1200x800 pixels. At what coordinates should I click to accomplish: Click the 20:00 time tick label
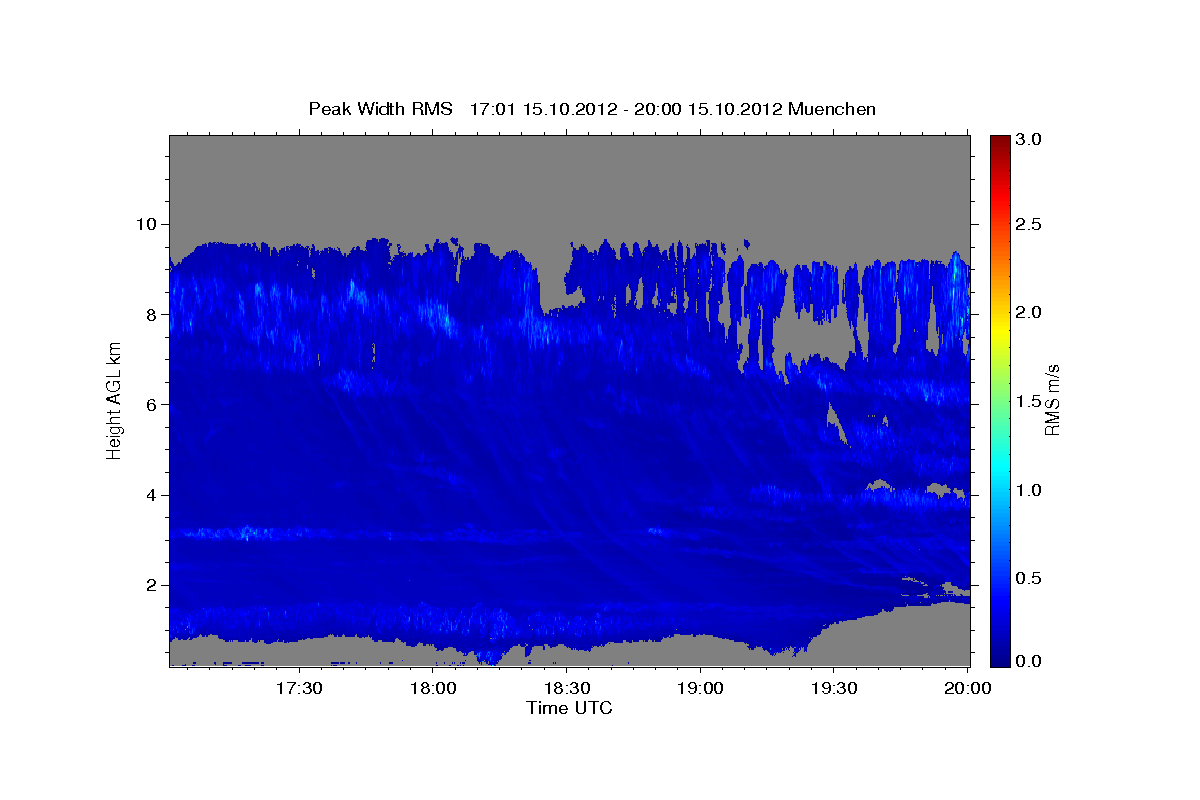[967, 689]
